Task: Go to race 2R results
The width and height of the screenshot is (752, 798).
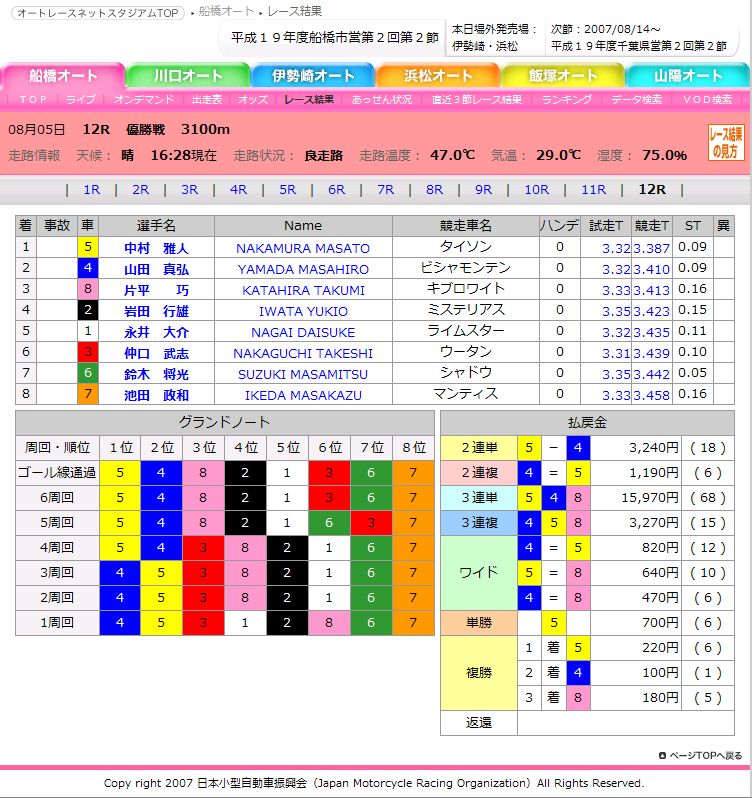Action: 140,190
